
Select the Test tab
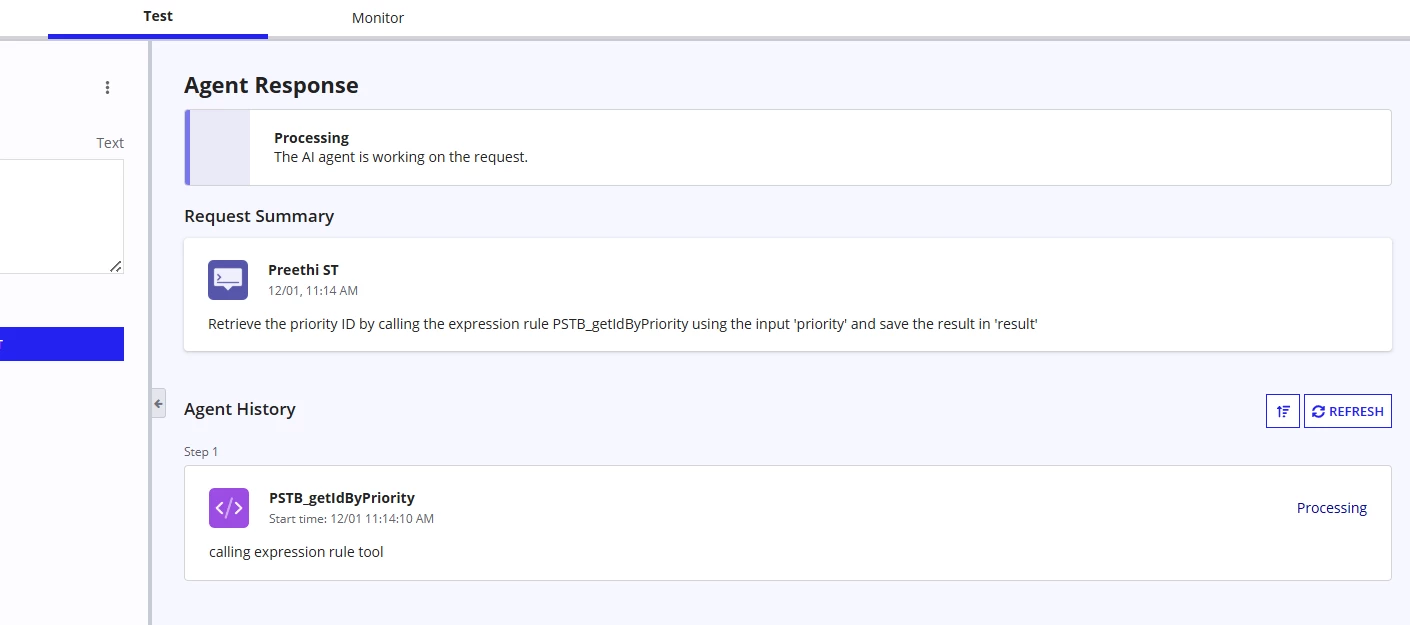pos(158,17)
